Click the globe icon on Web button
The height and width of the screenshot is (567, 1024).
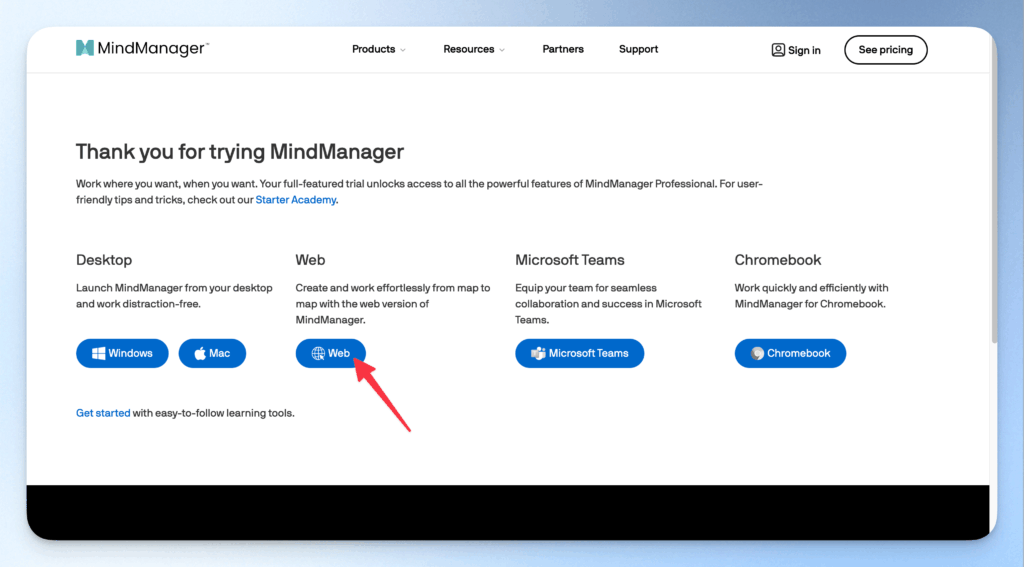click(x=318, y=353)
